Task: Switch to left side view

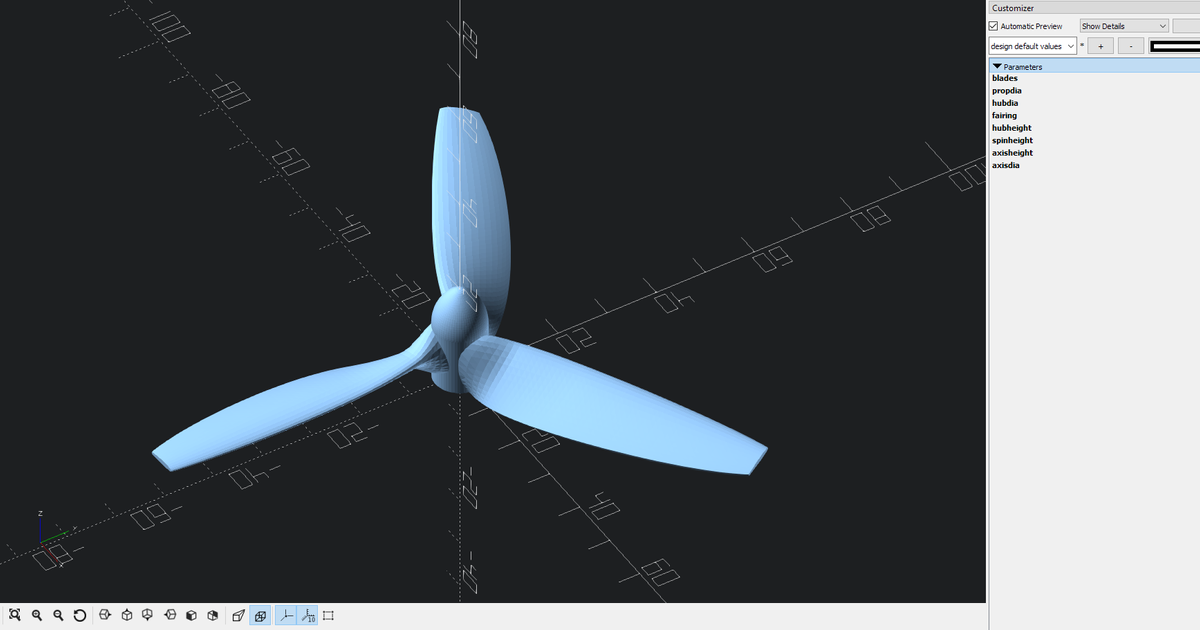Action: point(169,615)
